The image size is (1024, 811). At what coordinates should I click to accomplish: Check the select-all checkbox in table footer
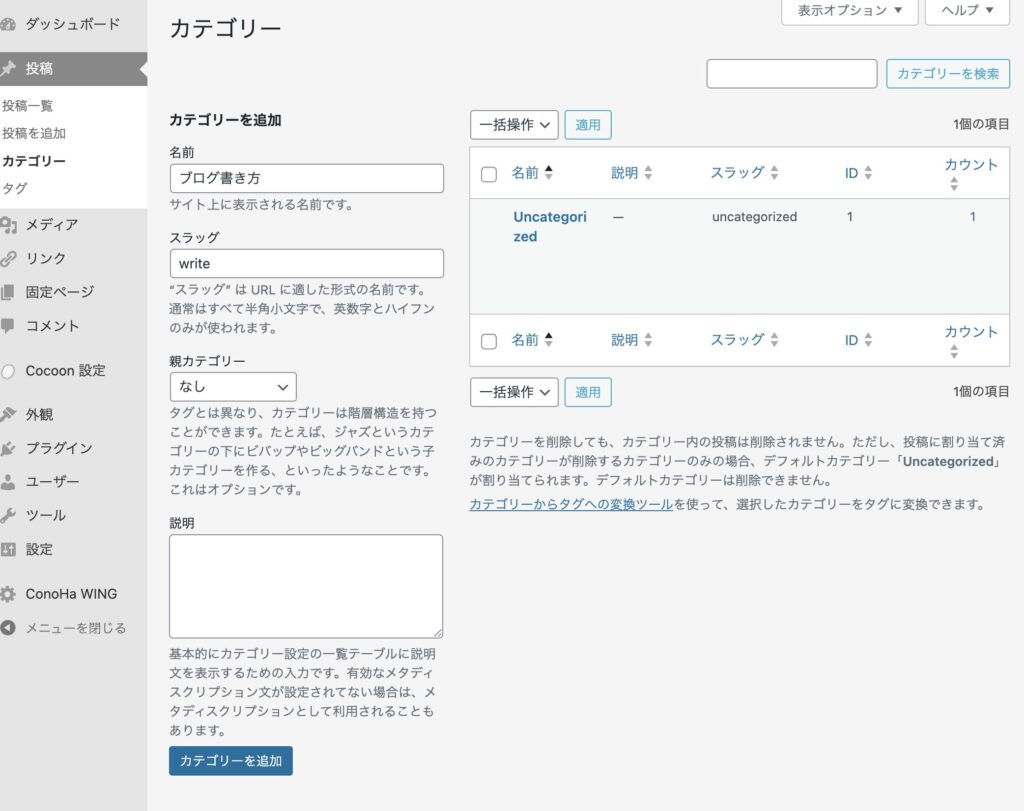click(x=489, y=341)
